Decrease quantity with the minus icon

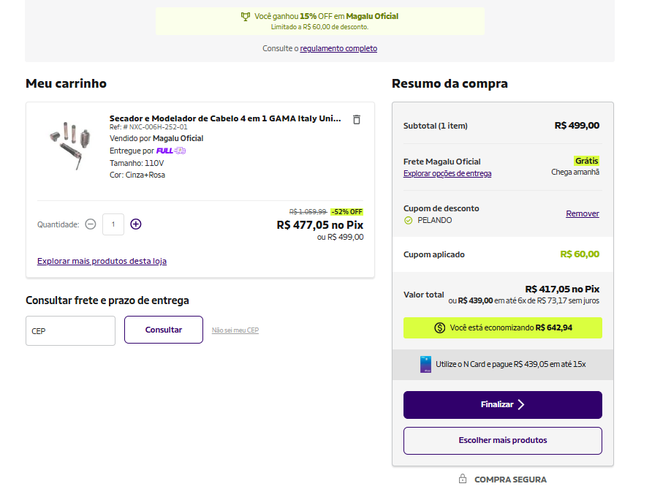90,224
